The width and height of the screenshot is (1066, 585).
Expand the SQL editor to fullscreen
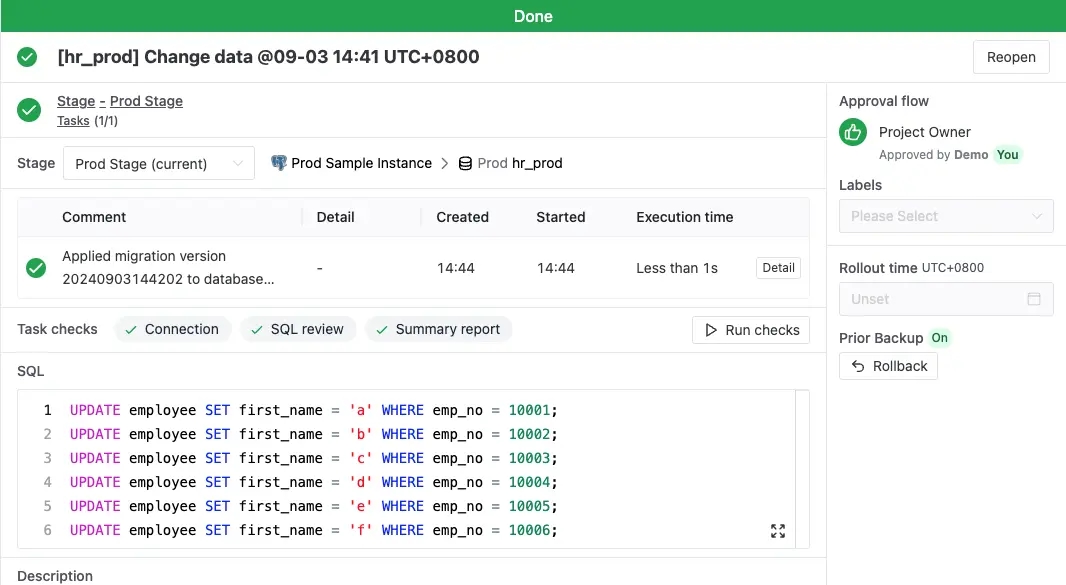[778, 531]
